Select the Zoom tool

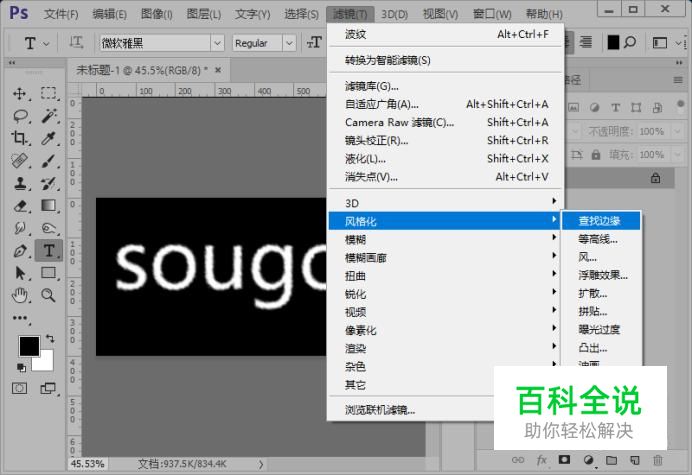49,295
